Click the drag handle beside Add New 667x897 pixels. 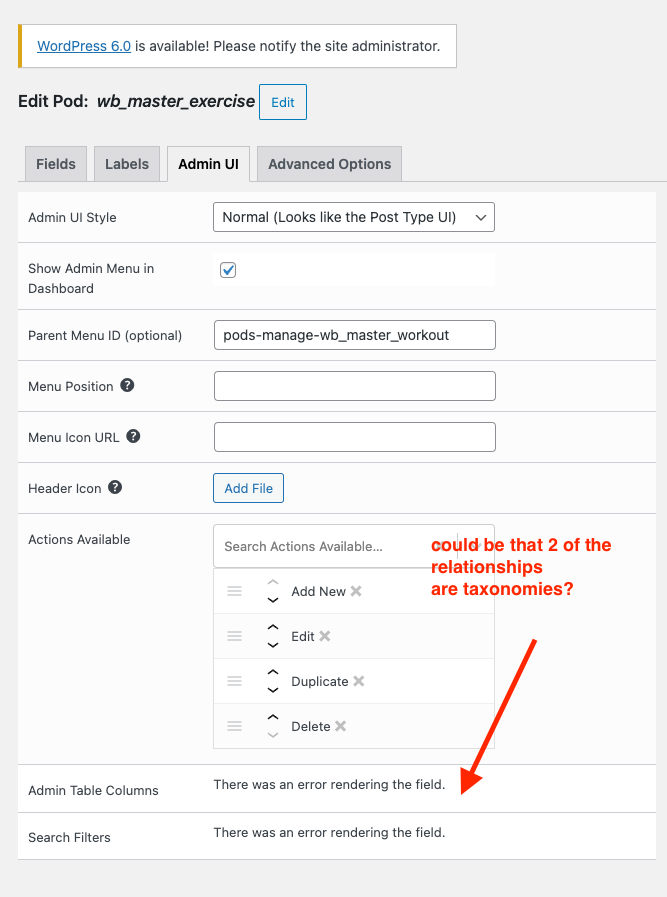pyautogui.click(x=235, y=591)
